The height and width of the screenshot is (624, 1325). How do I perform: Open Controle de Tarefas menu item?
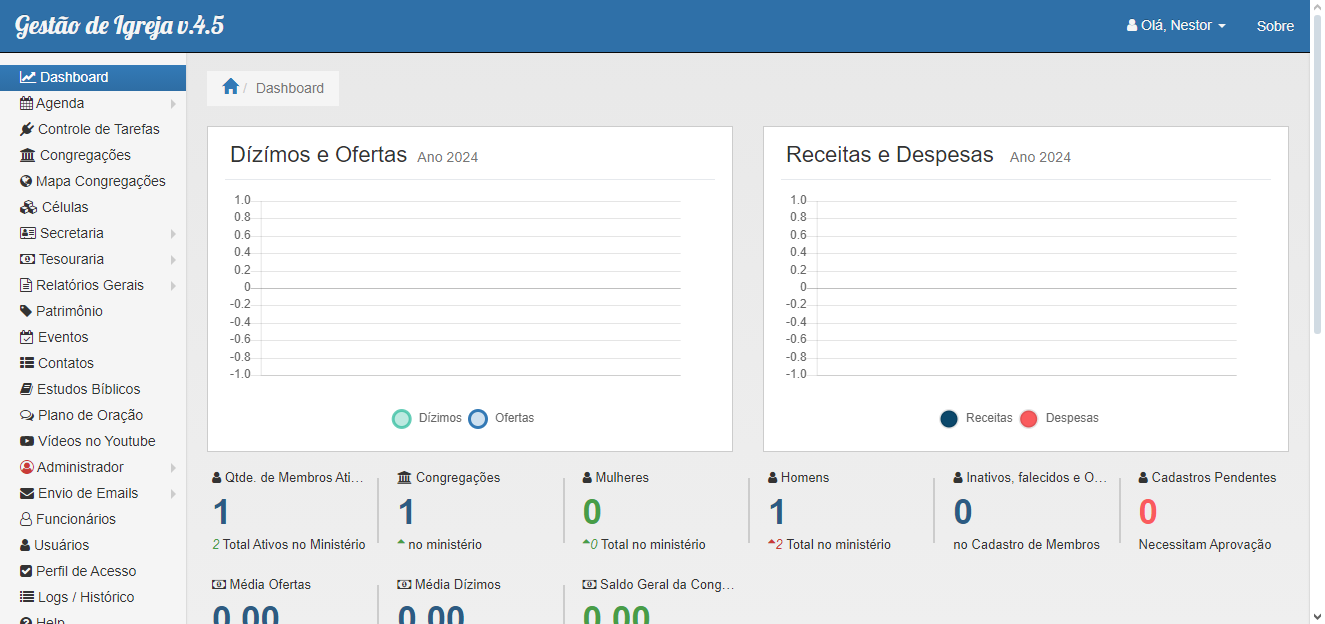[x=98, y=129]
